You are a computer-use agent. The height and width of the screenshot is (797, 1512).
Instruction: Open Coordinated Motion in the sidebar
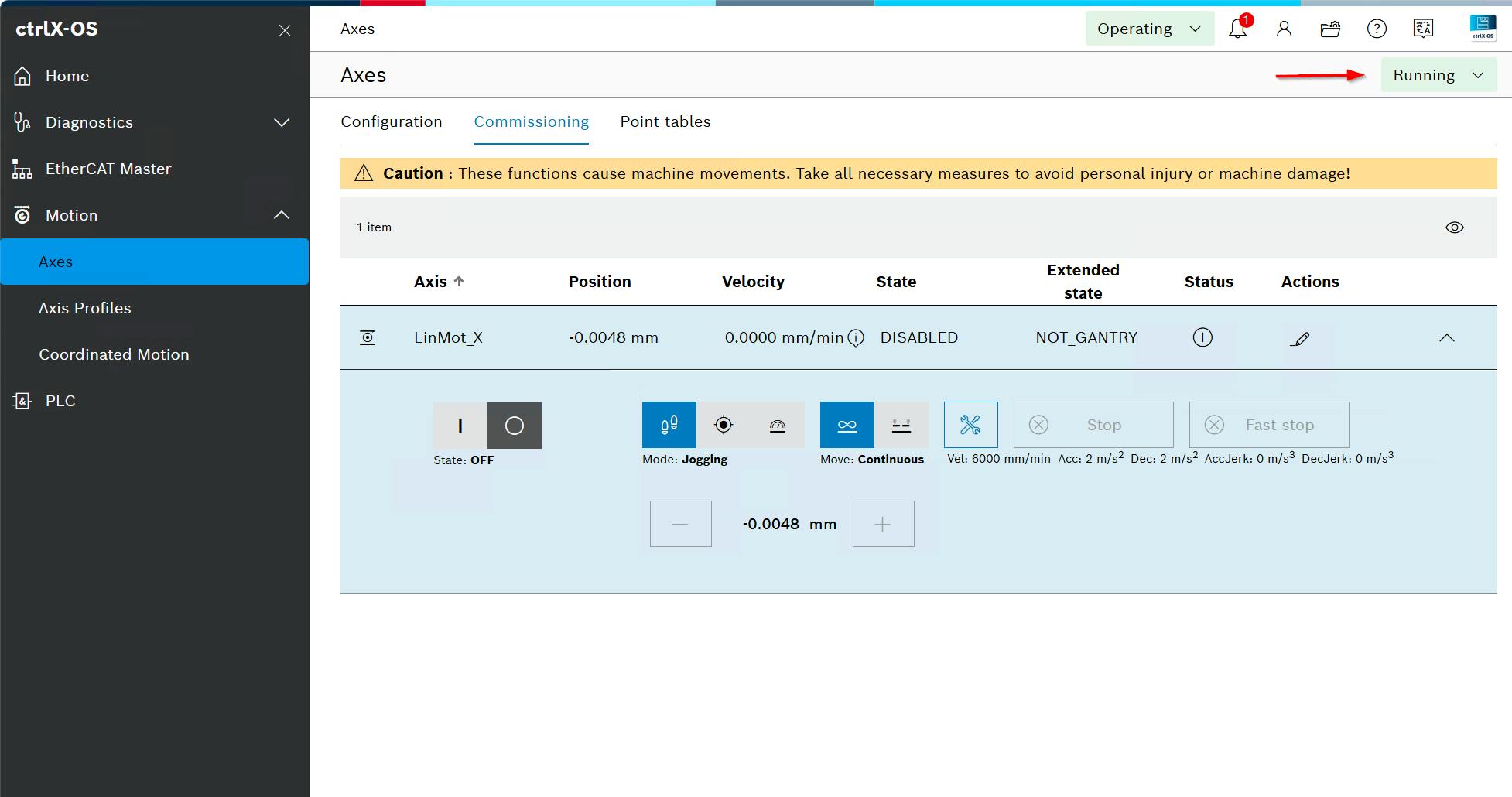pos(114,354)
